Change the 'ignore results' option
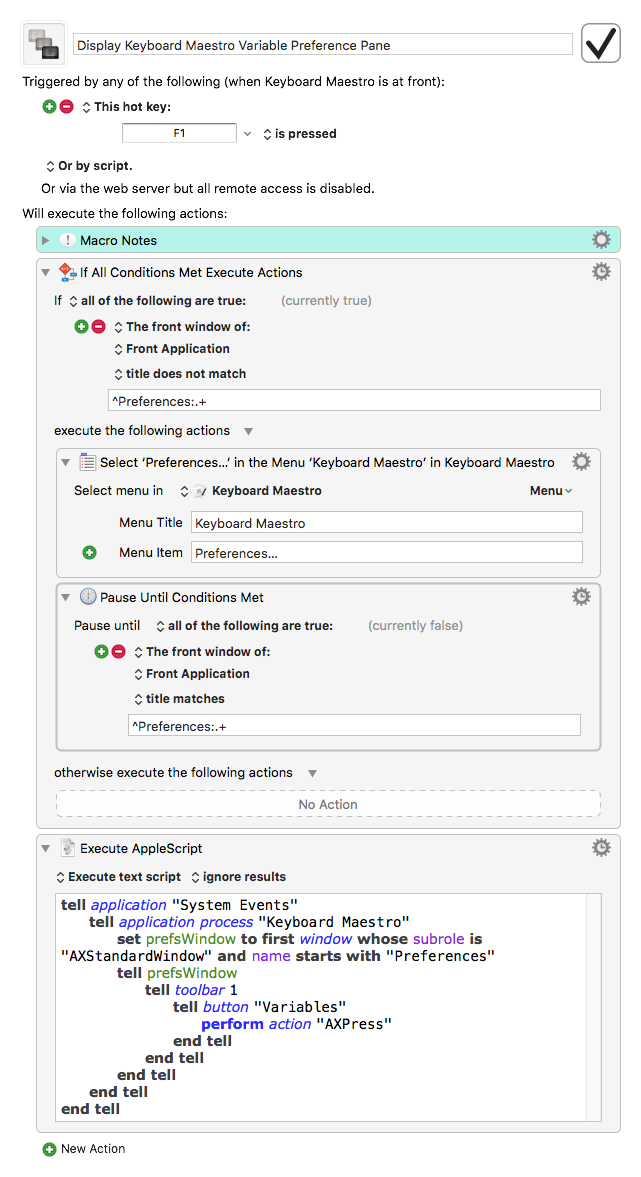The height and width of the screenshot is (1177, 641). pyautogui.click(x=238, y=877)
